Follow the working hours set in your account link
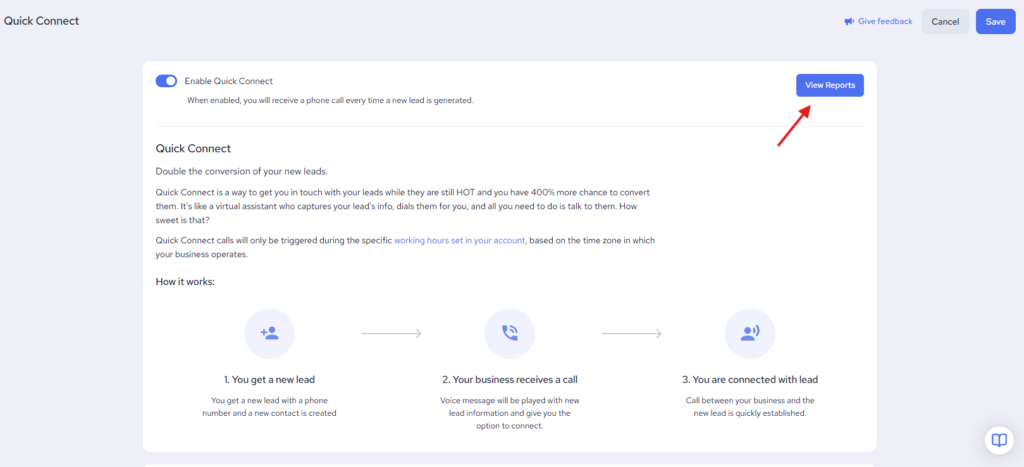 (459, 241)
